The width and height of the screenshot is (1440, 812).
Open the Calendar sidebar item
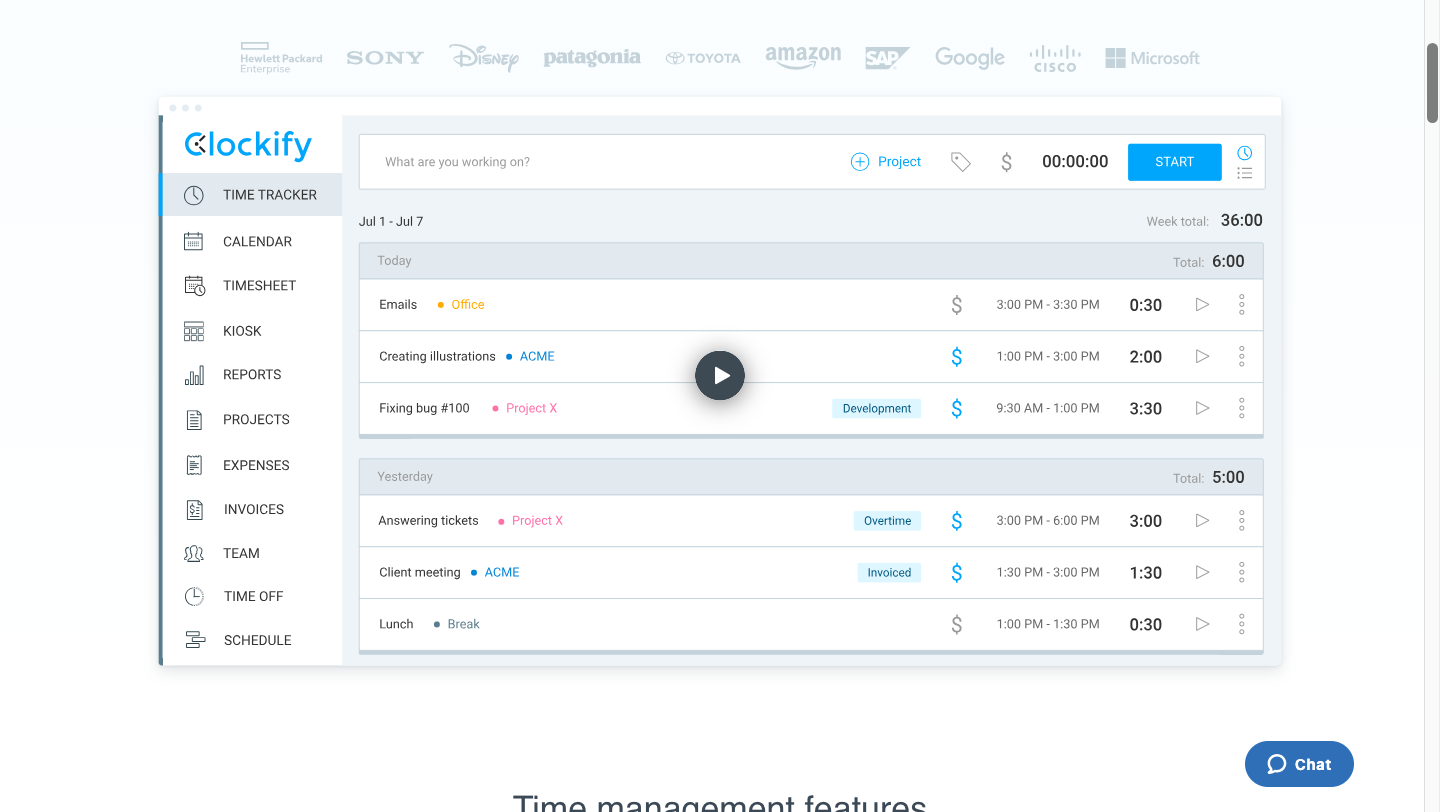click(x=256, y=241)
